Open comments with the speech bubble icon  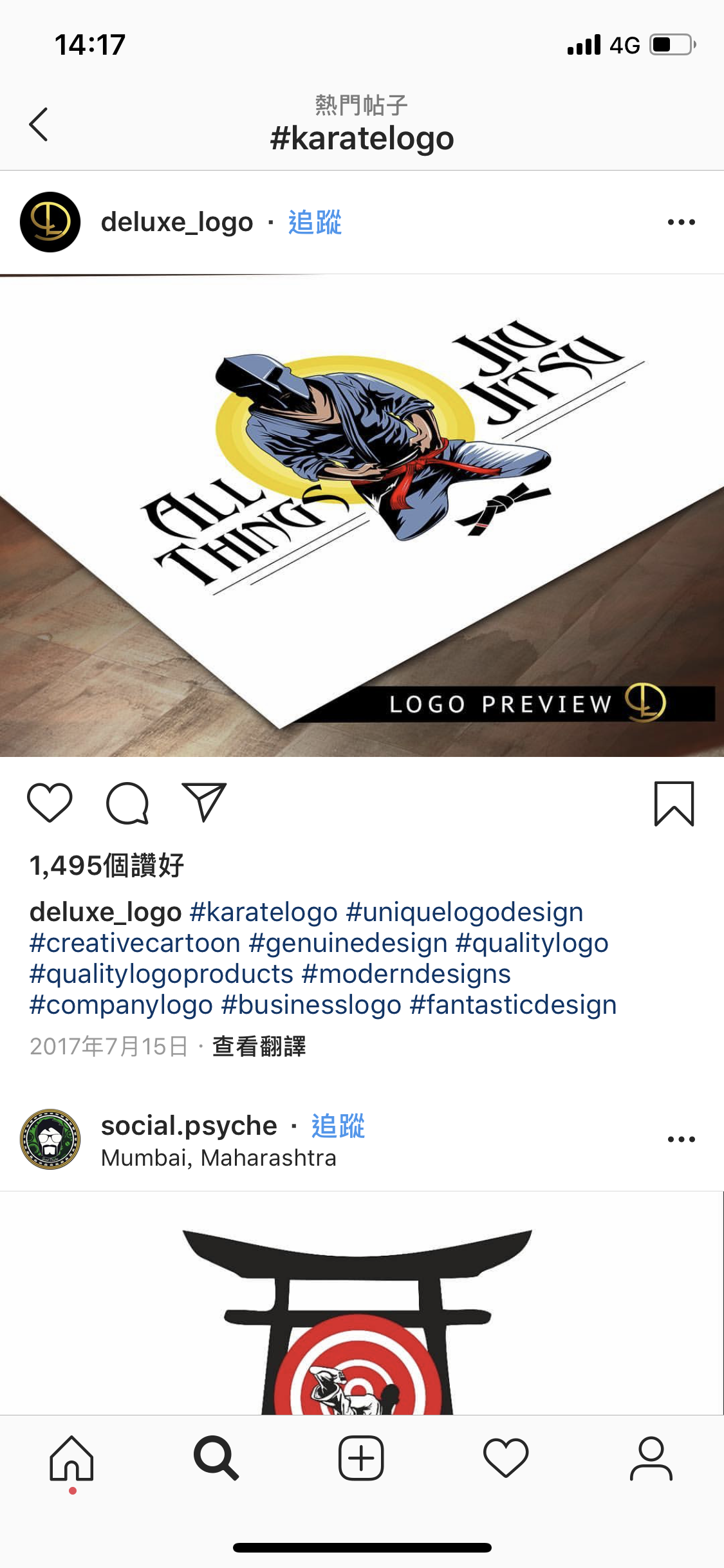coord(127,803)
